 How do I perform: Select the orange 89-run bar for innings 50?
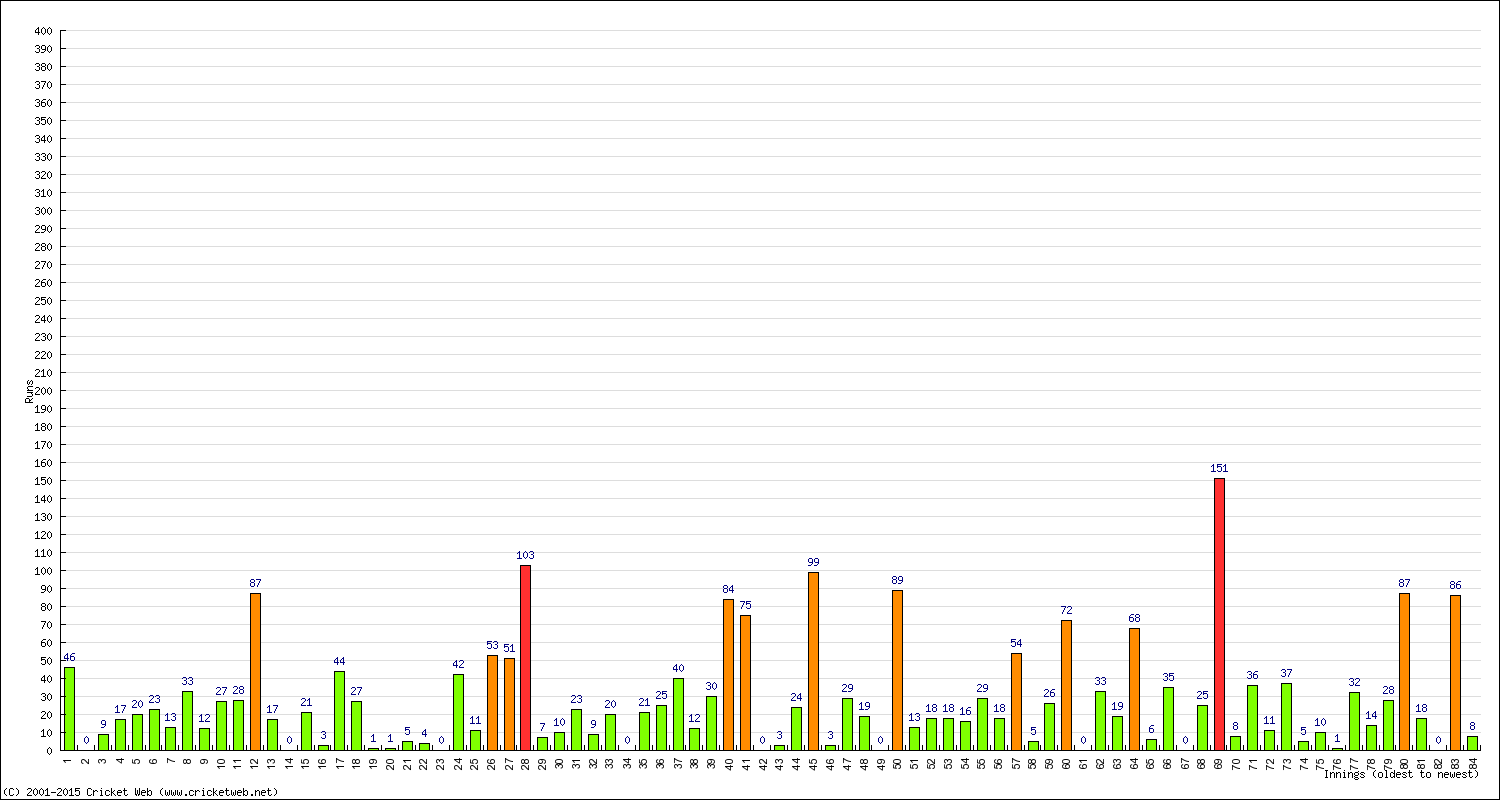[x=897, y=670]
